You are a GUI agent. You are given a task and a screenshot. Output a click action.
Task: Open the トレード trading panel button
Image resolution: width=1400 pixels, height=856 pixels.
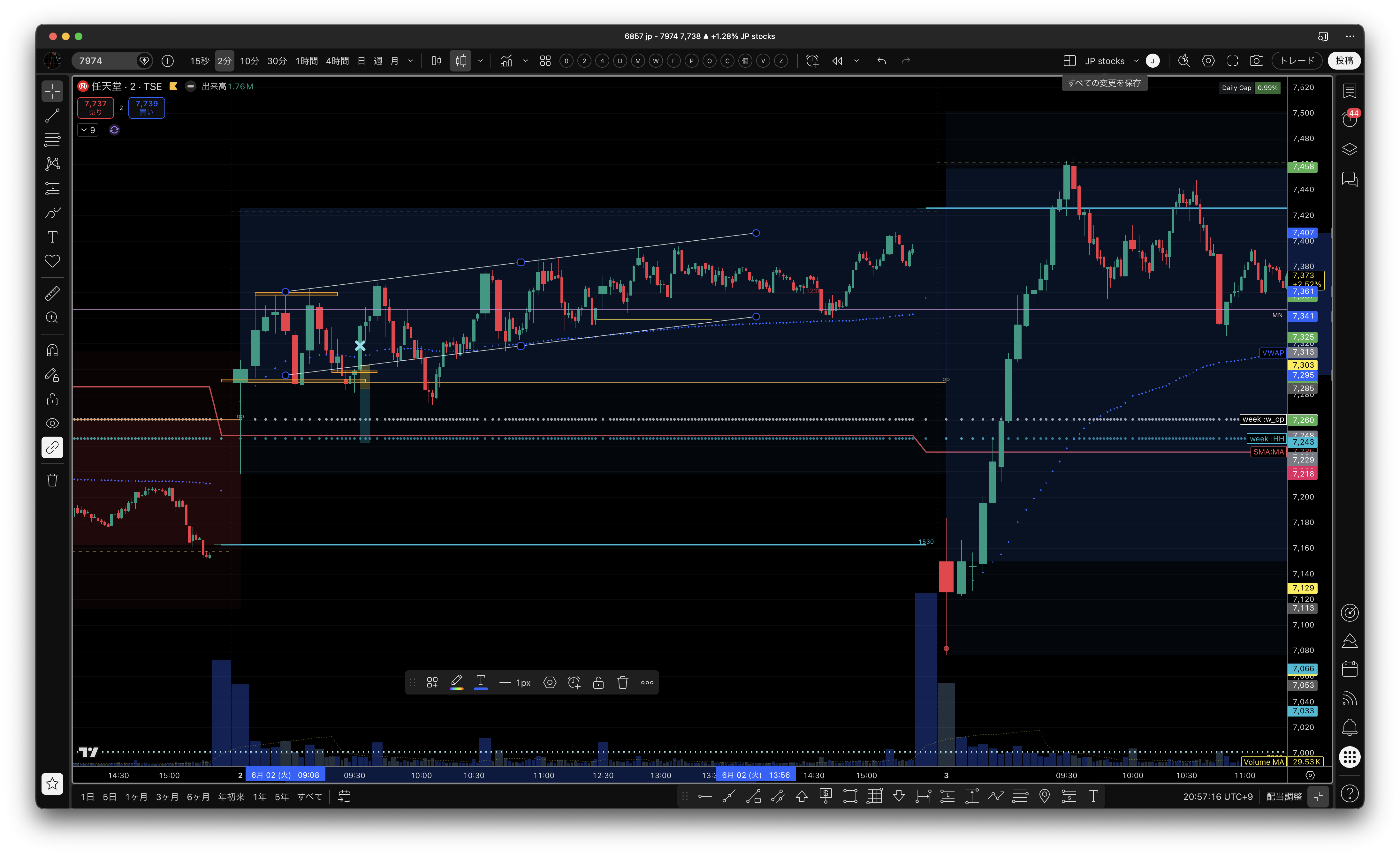coord(1297,61)
